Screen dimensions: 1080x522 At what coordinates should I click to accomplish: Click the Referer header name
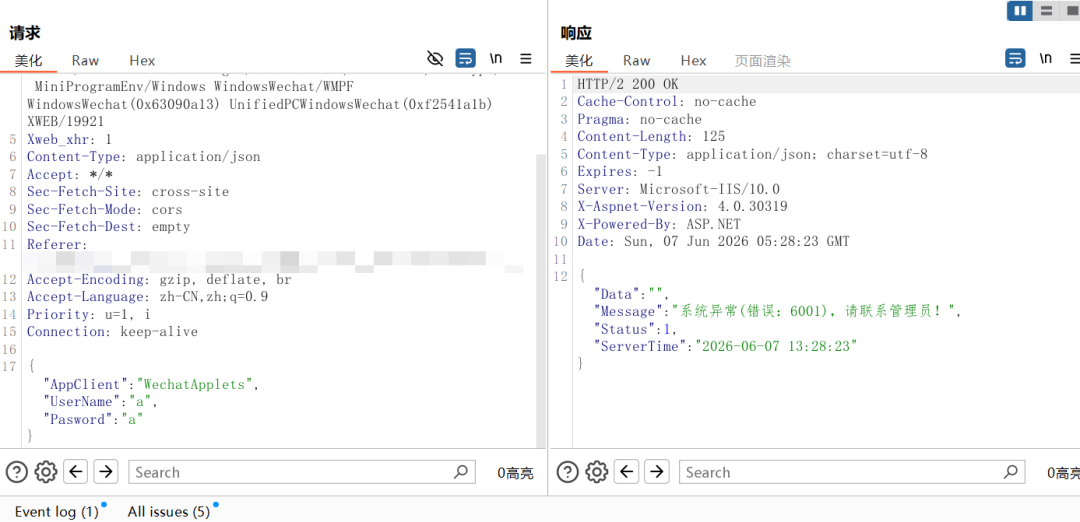click(57, 244)
